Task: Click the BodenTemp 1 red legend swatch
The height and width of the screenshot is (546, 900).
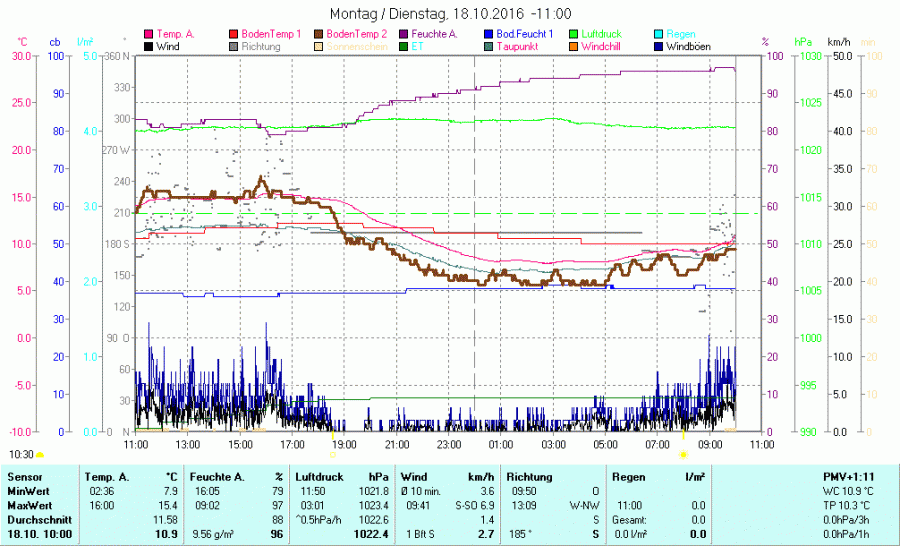Action: coord(235,34)
